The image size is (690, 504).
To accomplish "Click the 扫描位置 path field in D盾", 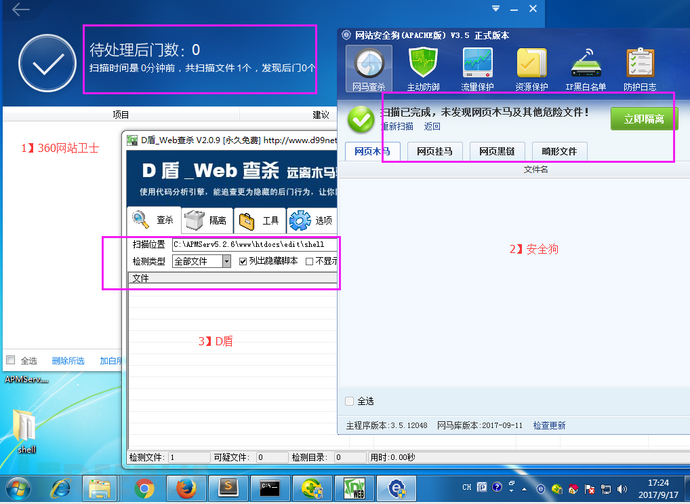I will click(x=255, y=244).
